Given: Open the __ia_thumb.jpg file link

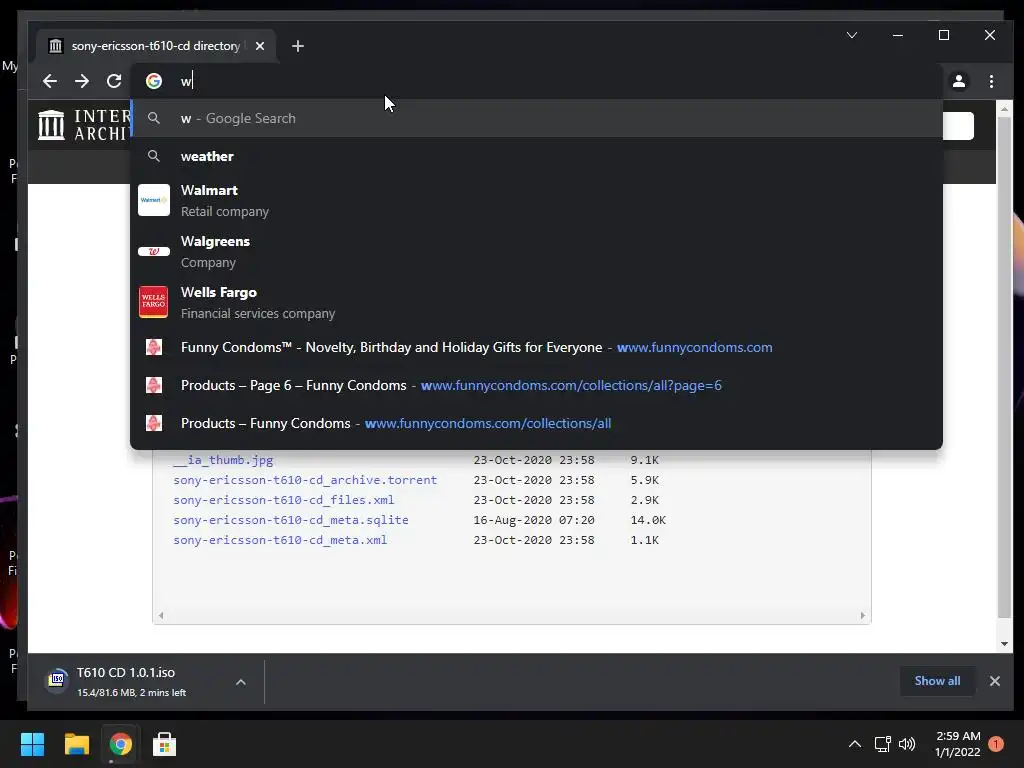Looking at the screenshot, I should [223, 460].
